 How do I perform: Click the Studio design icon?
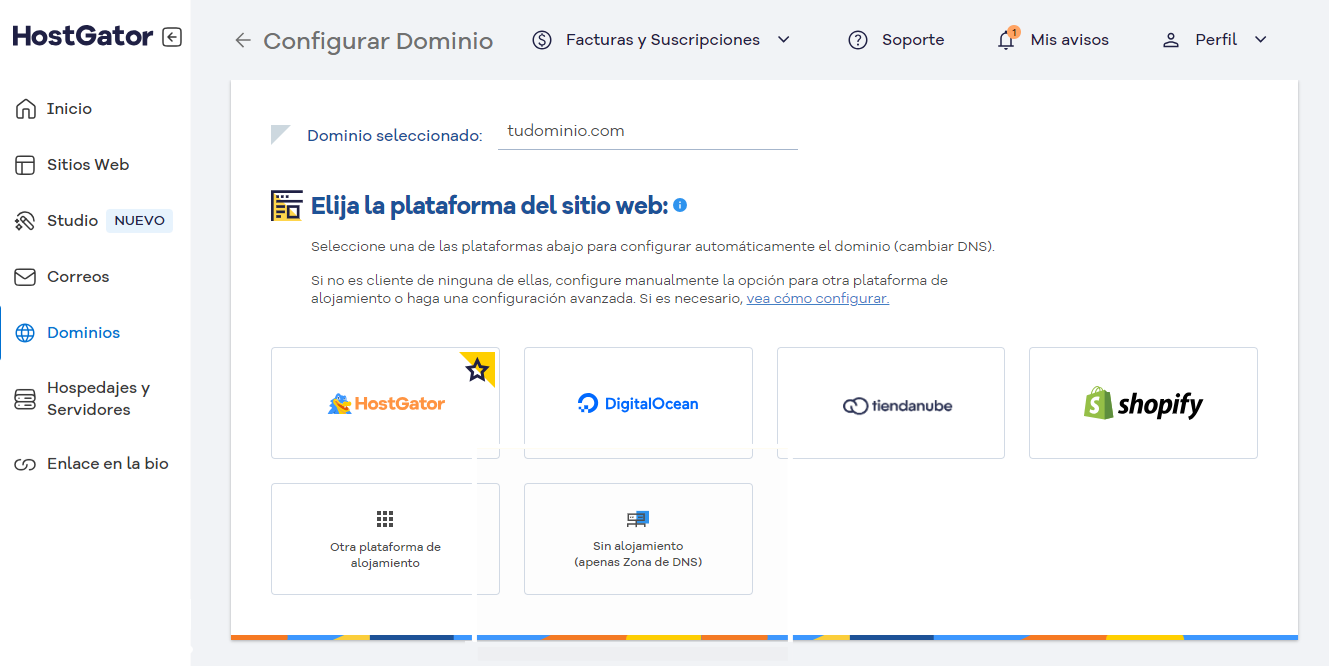coord(25,221)
